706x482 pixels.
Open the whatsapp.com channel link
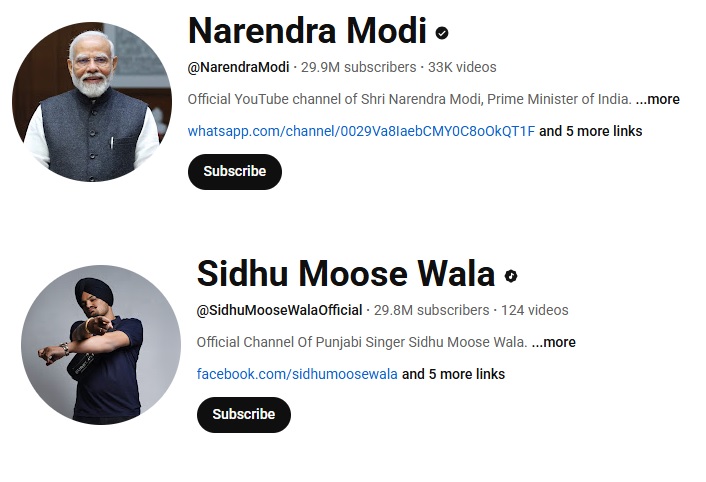[x=361, y=131]
